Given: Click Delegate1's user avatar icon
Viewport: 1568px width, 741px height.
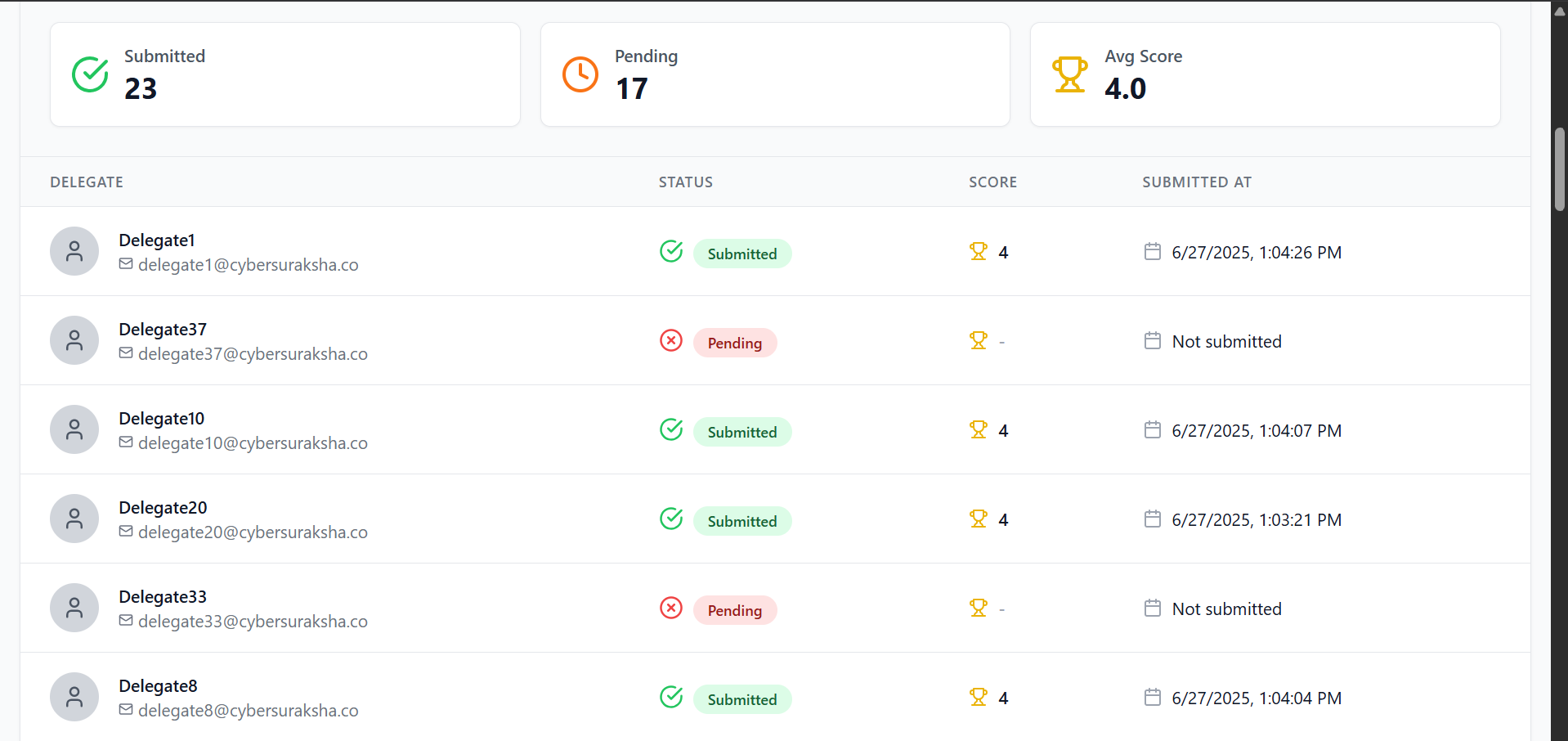Looking at the screenshot, I should tap(74, 251).
